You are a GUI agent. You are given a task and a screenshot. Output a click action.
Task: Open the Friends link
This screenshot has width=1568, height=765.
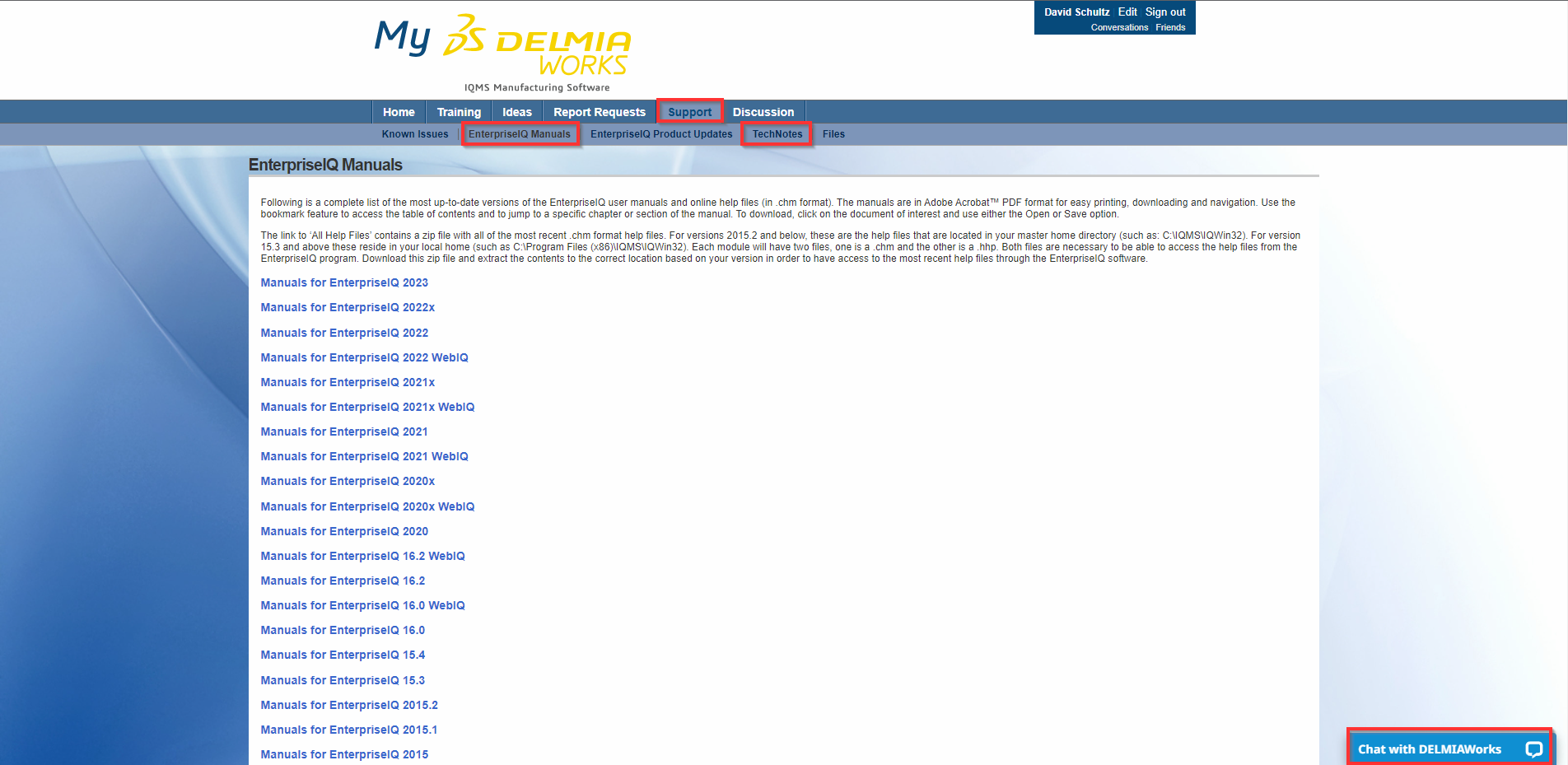click(x=1170, y=27)
